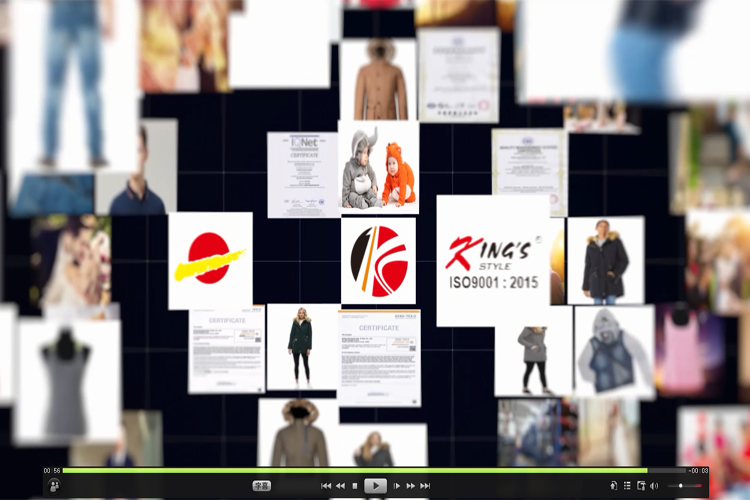Click the elapsed time 00:56 label
The height and width of the screenshot is (500, 750).
pyautogui.click(x=51, y=470)
